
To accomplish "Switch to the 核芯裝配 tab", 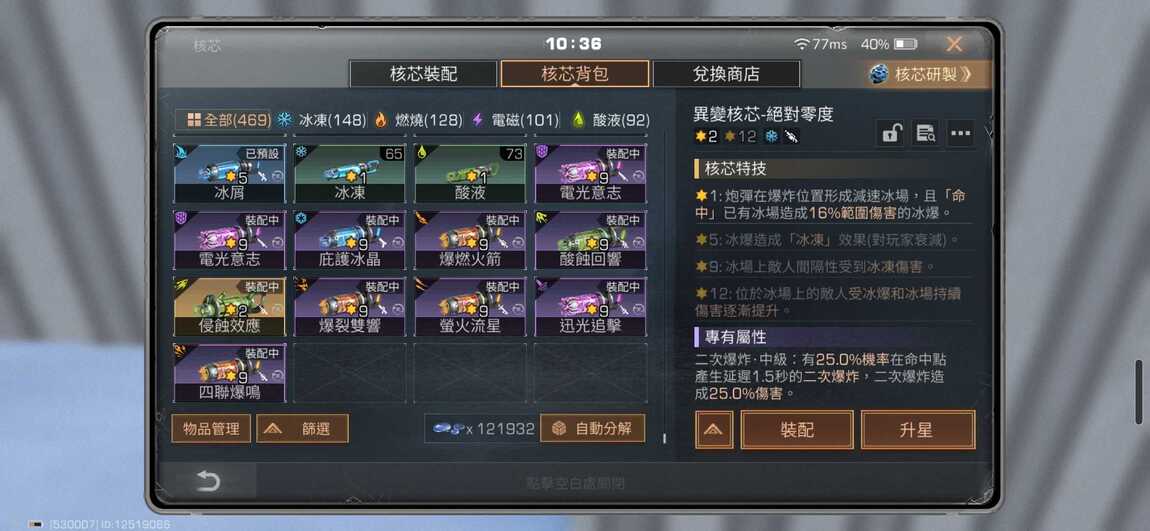I will 423,74.
